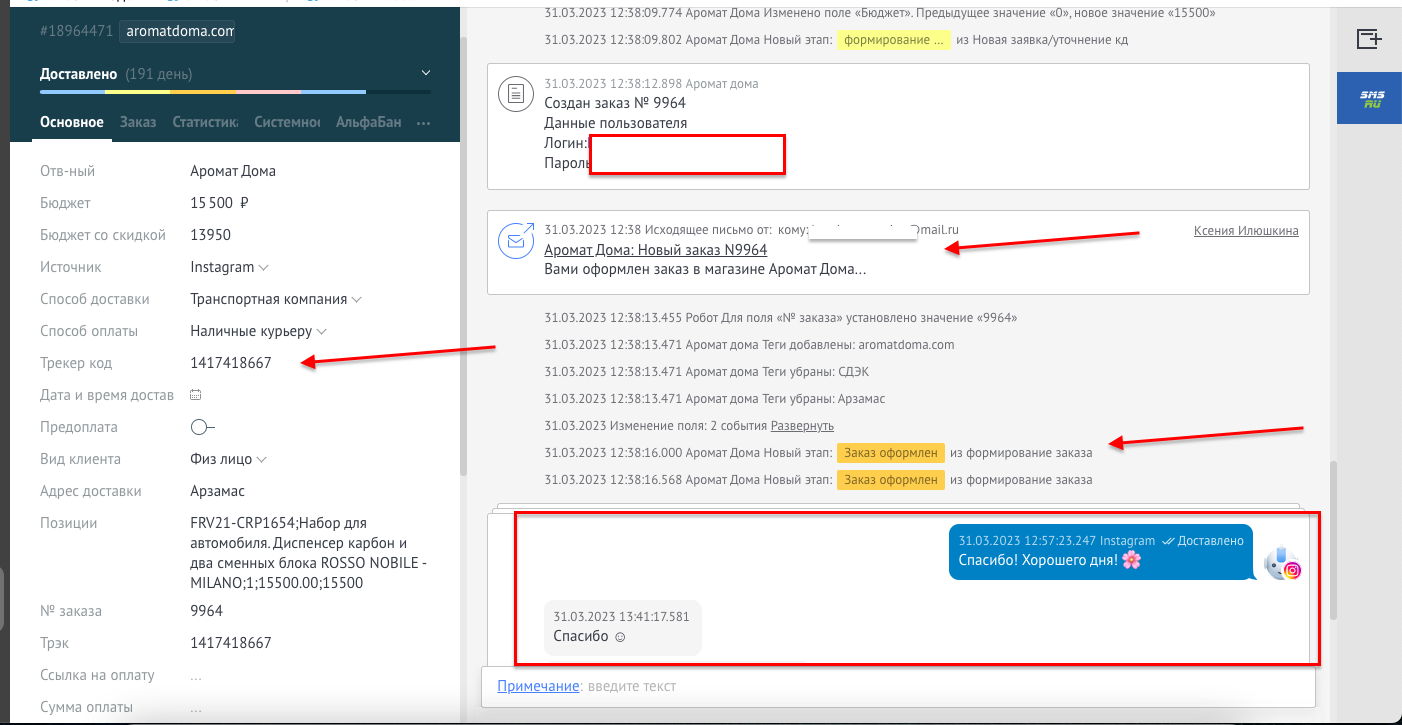Image resolution: width=1402 pixels, height=725 pixels.
Task: Open the Способ доставки dropdown
Action: (275, 299)
